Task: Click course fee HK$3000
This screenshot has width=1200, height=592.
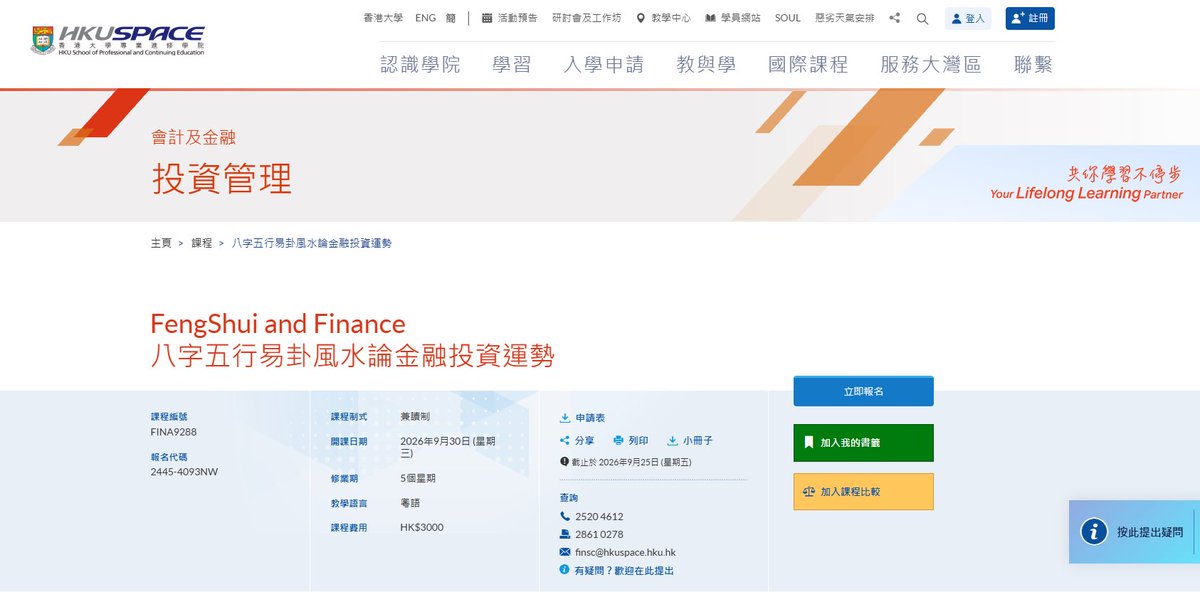Action: click(x=422, y=527)
